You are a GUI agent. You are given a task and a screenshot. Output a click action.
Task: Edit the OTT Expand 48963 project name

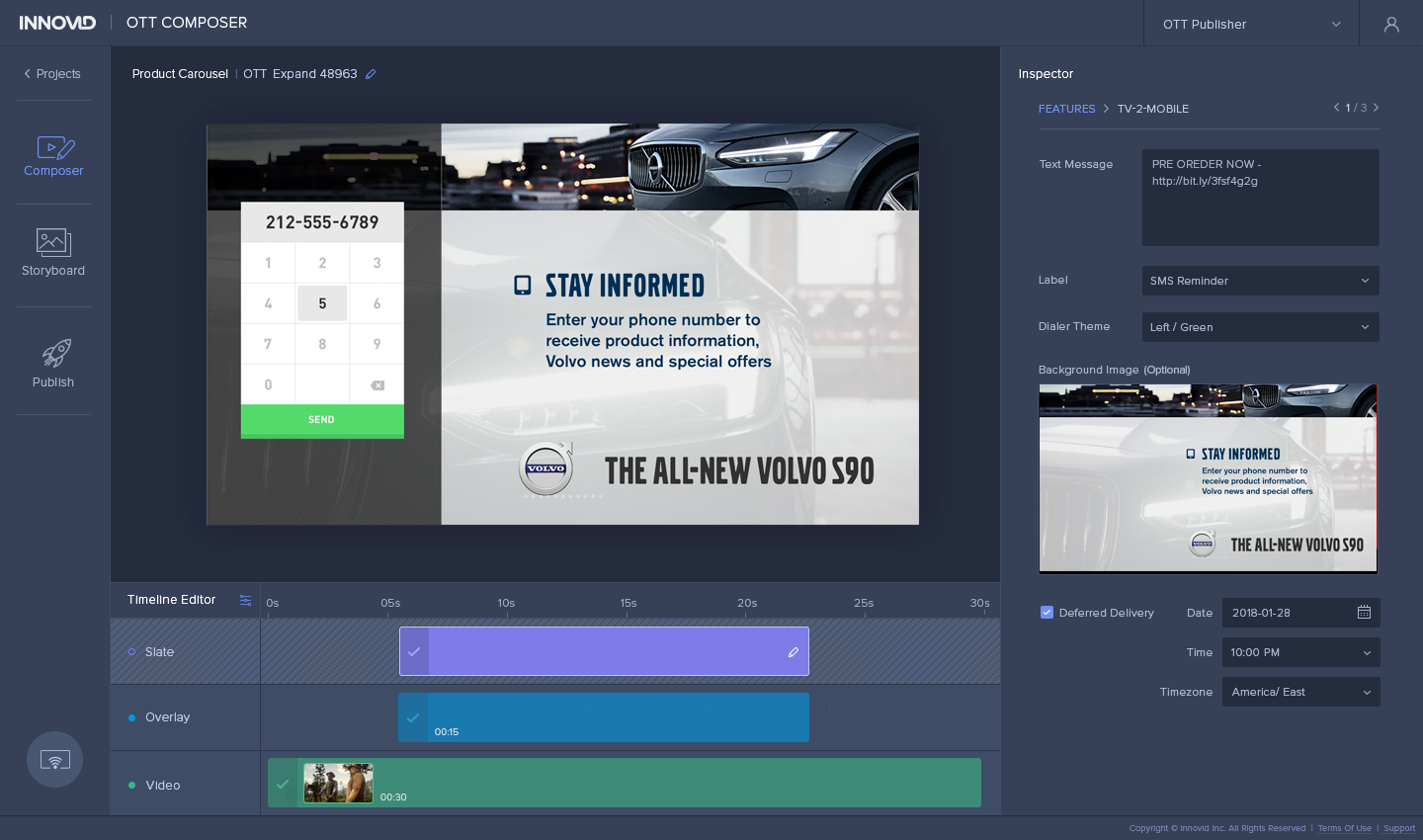371,74
